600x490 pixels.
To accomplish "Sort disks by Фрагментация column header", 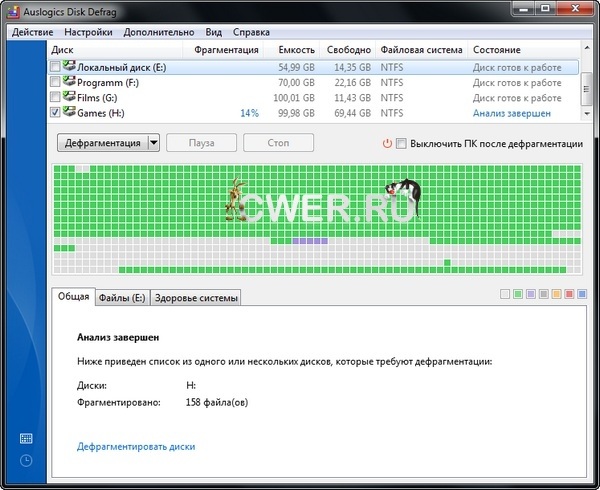I will (x=226, y=50).
